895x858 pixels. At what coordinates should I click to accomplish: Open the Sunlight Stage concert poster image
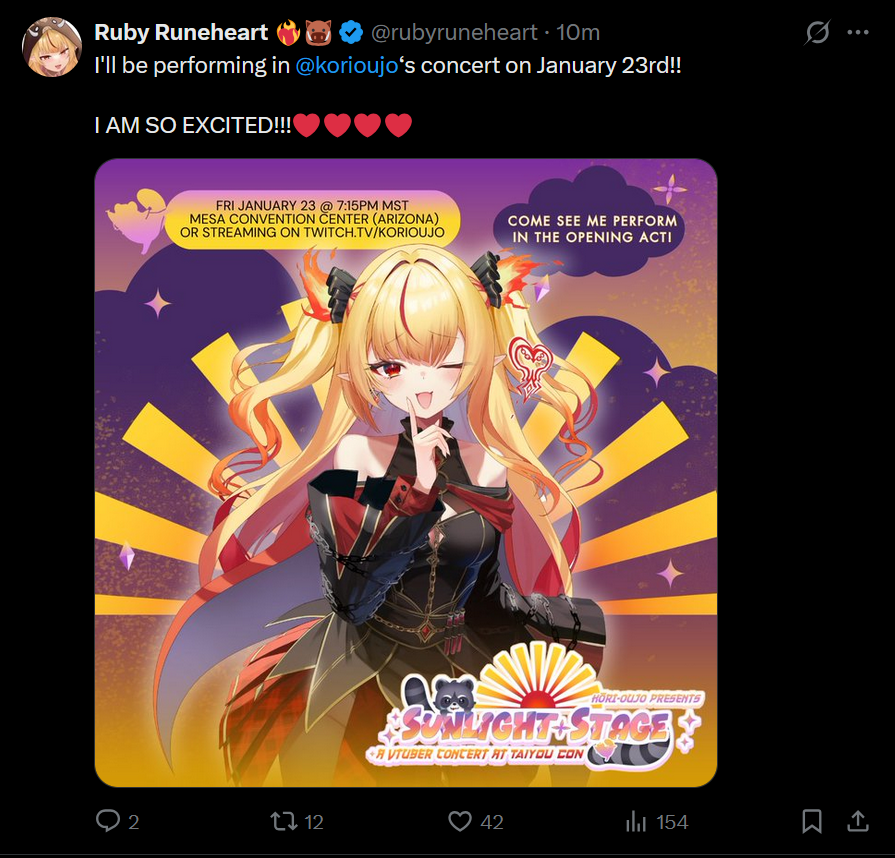click(x=406, y=473)
